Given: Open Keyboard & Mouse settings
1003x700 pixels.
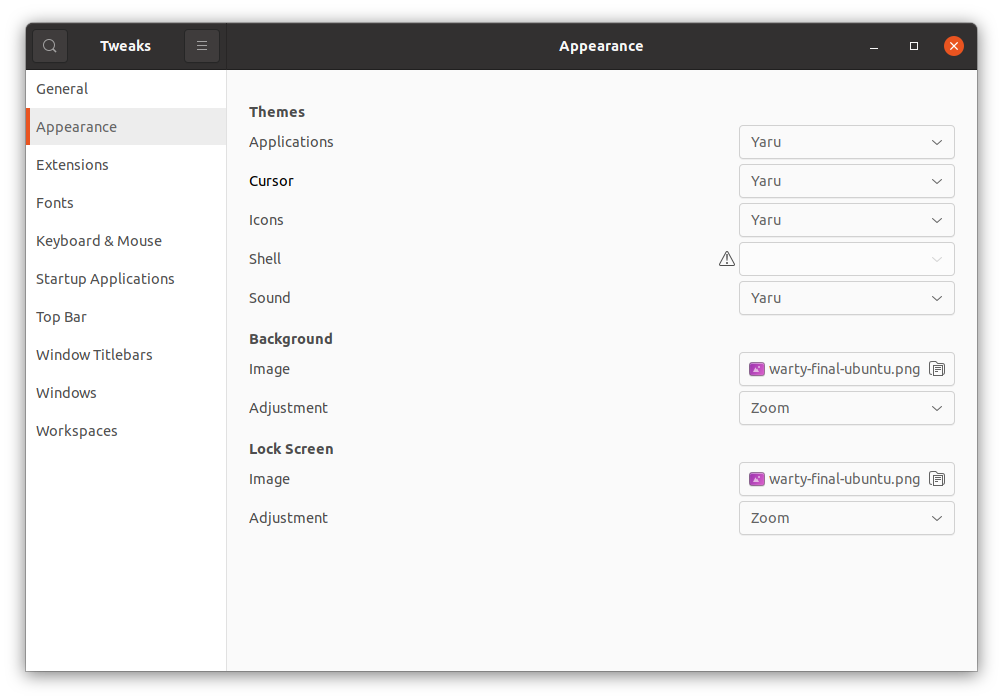Looking at the screenshot, I should tap(126, 241).
